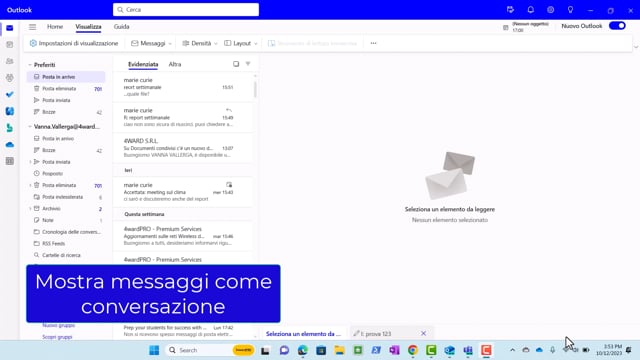Image resolution: width=640 pixels, height=360 pixels.
Task: Click the three-dots more options in ribbon
Action: [x=373, y=43]
